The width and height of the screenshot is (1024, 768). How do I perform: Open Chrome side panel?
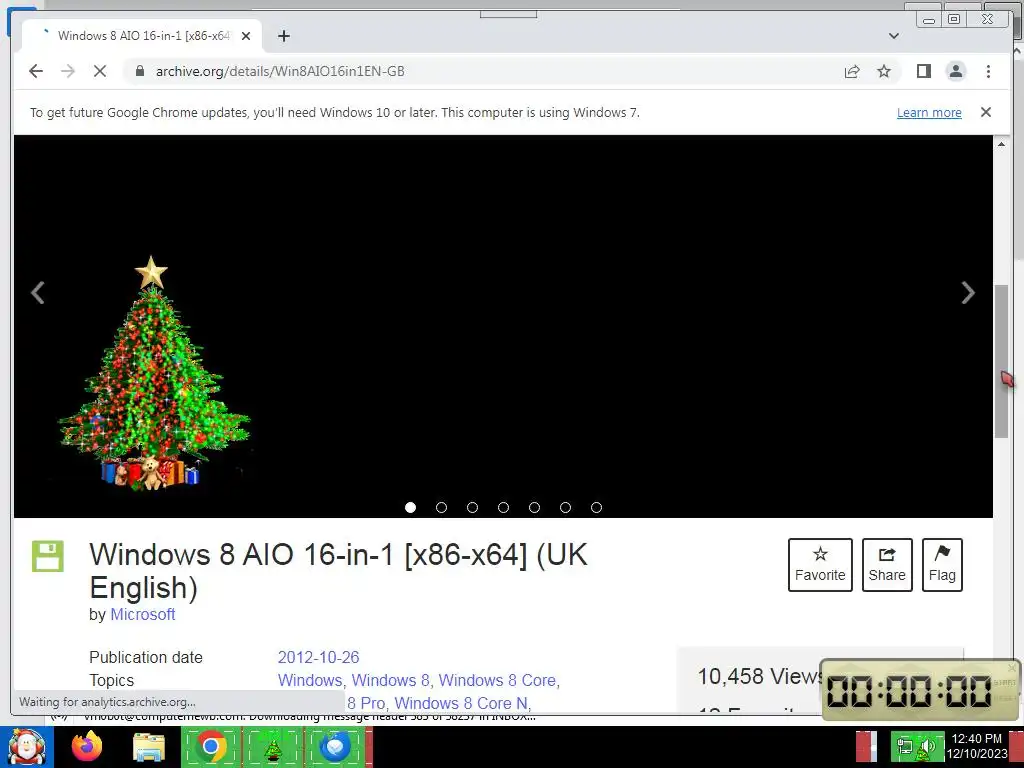coord(923,71)
